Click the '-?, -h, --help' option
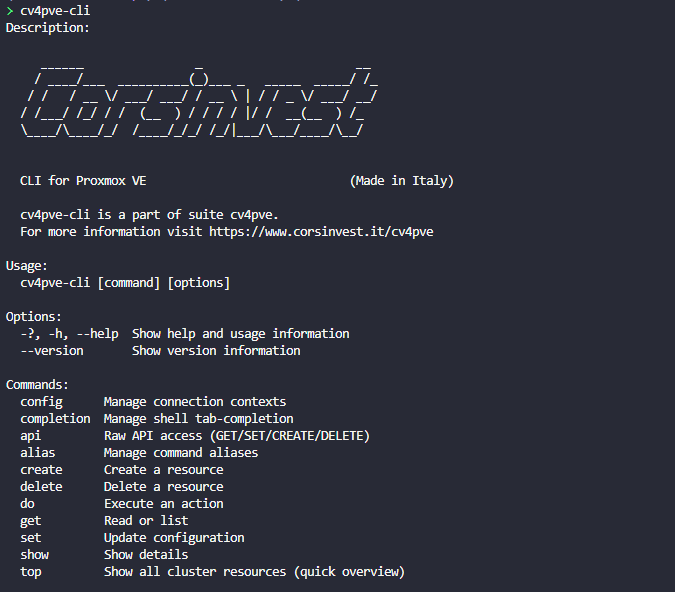 pos(69,334)
